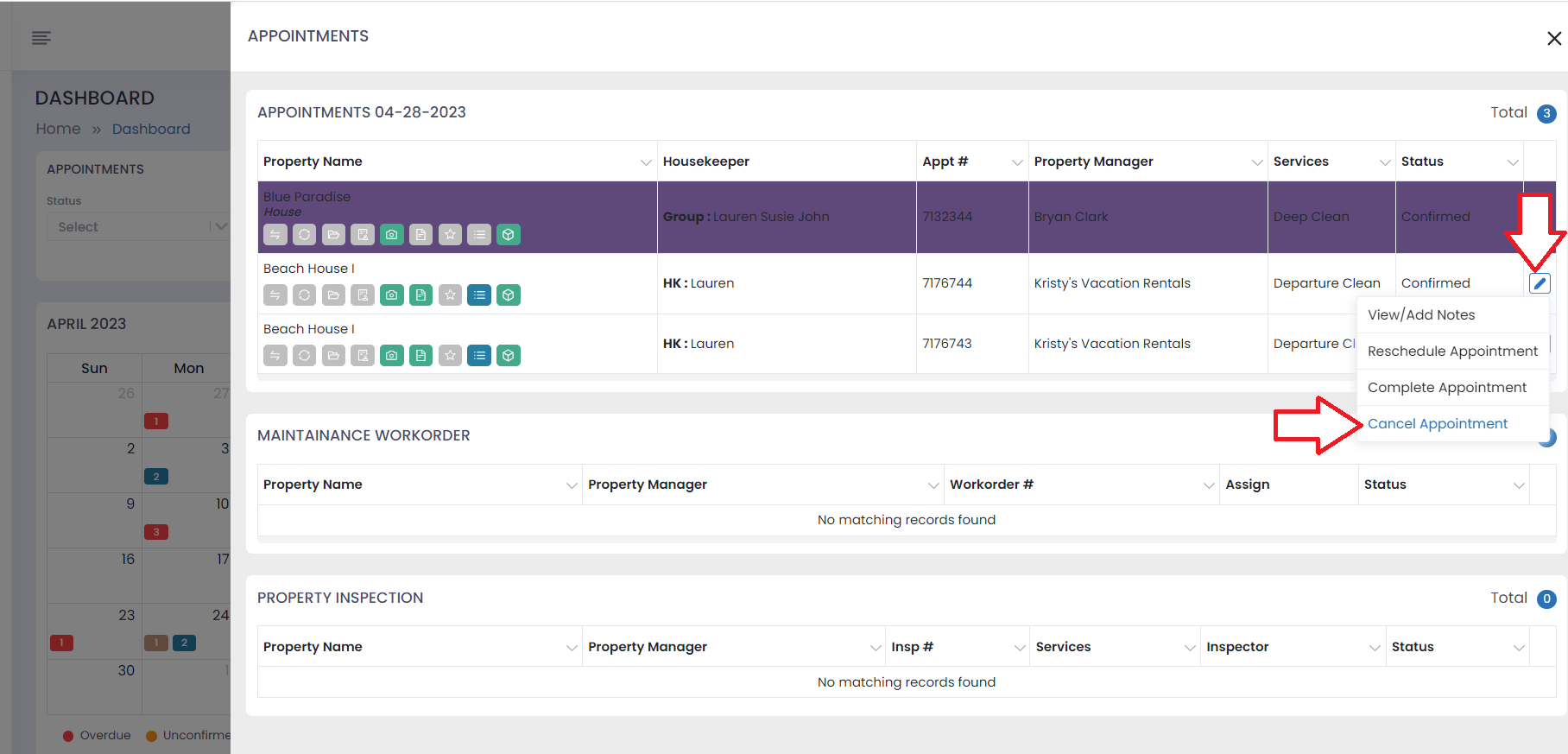The width and height of the screenshot is (1568, 754).
Task: Click camera icon in Blue Paradise row
Action: [392, 235]
